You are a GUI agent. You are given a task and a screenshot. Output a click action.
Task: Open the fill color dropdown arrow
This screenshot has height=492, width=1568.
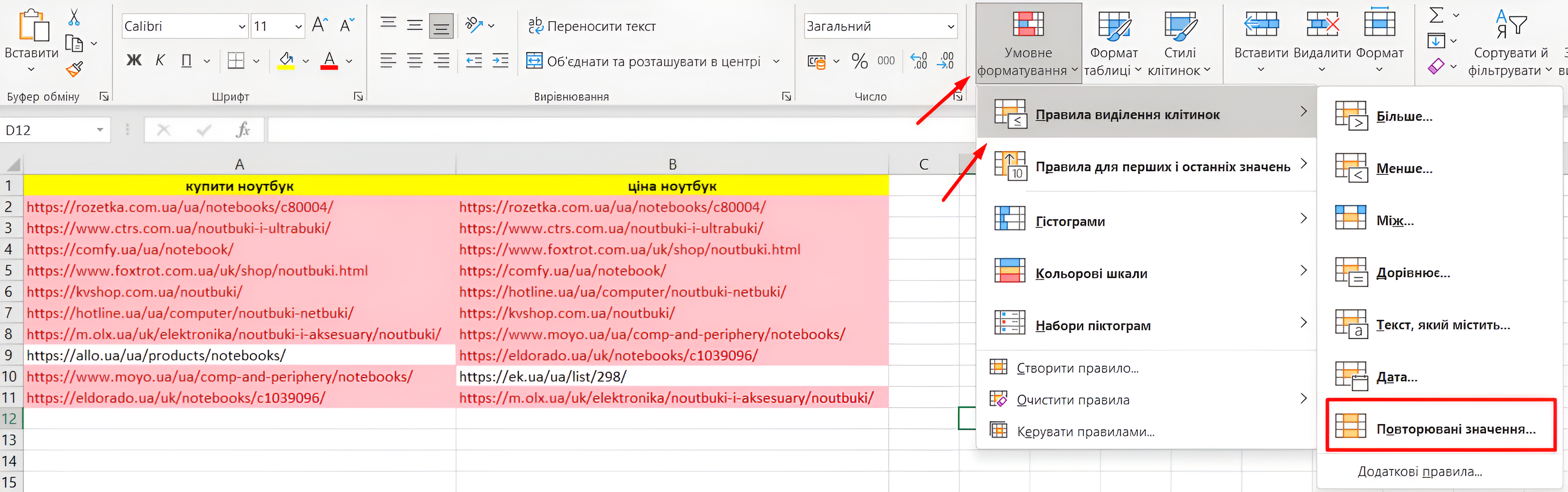(305, 61)
